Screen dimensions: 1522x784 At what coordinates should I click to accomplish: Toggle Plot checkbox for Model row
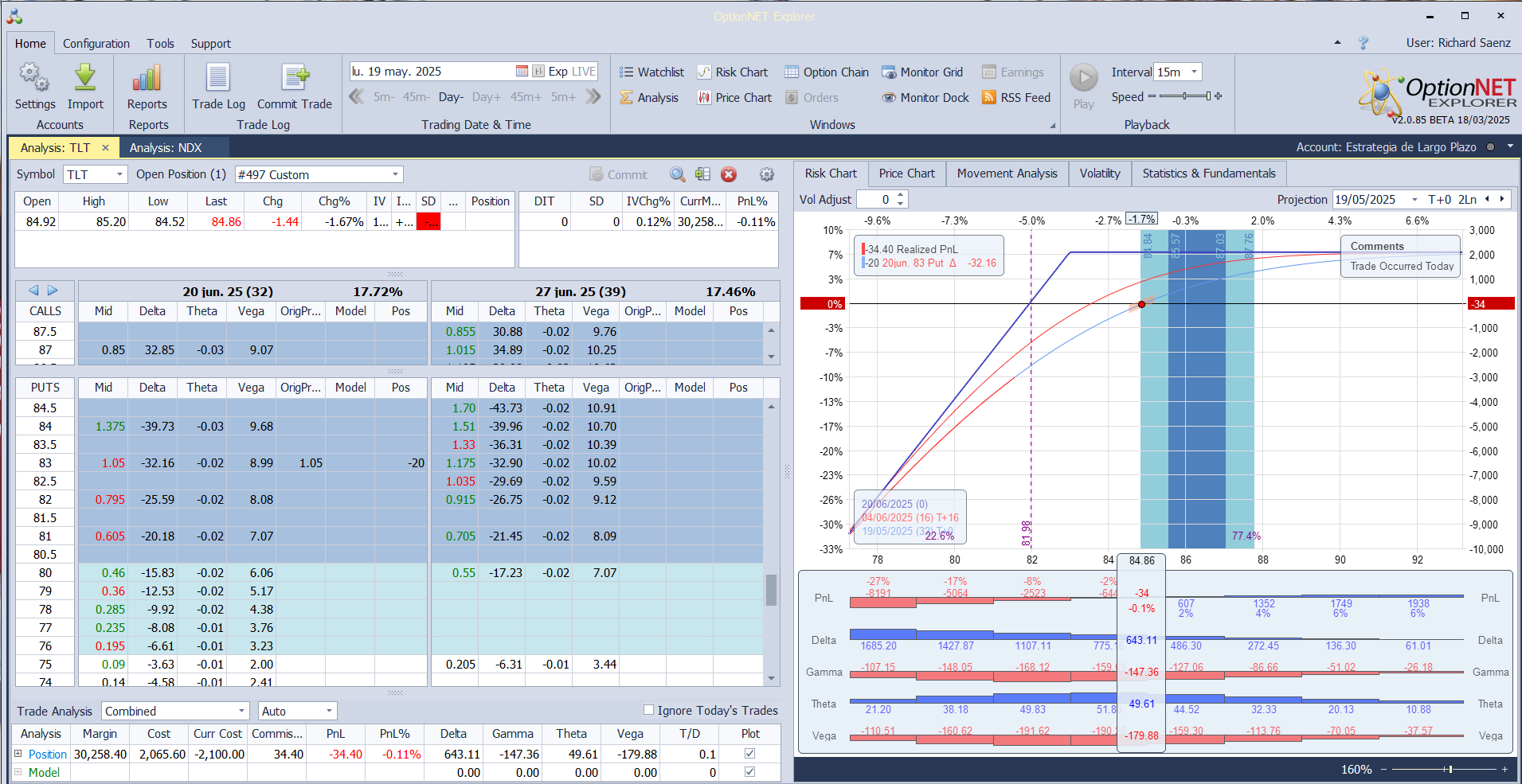(x=749, y=771)
